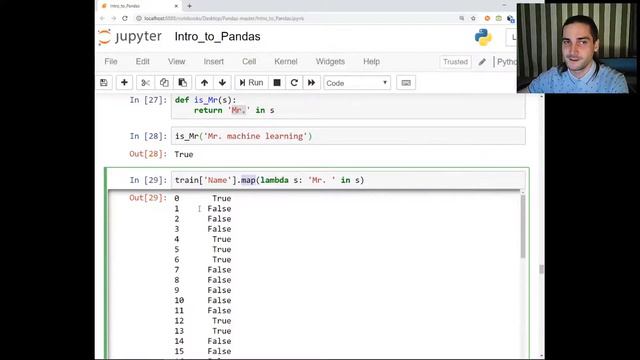Open the Edit menu
This screenshot has width=640, height=360.
(x=142, y=62)
